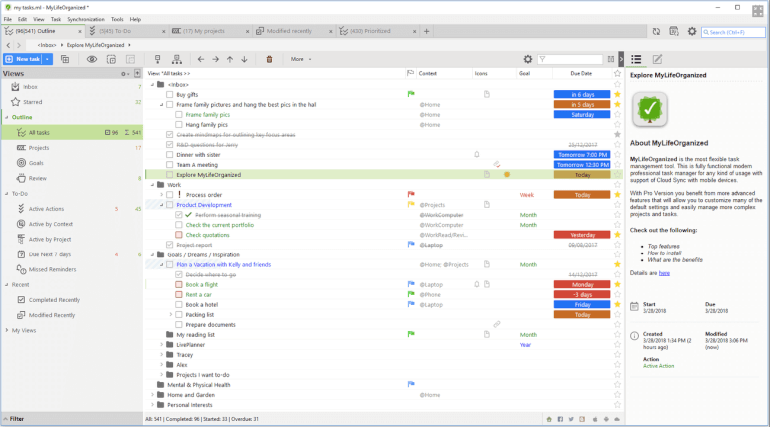Click the green flag on Buy gifts
Screen dimensions: 770x427
[x=411, y=94]
